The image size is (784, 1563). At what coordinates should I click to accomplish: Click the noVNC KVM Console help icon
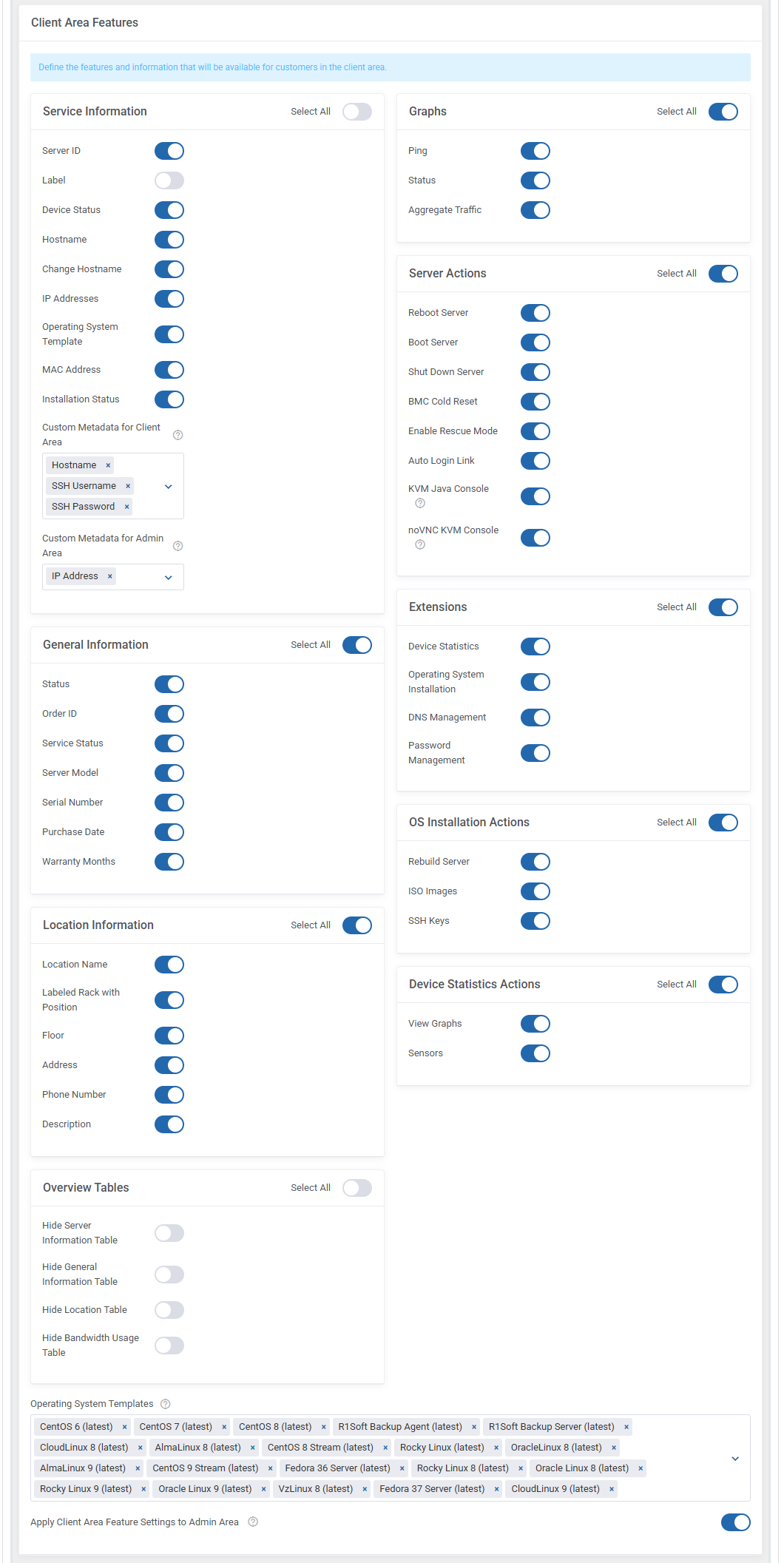pos(420,544)
